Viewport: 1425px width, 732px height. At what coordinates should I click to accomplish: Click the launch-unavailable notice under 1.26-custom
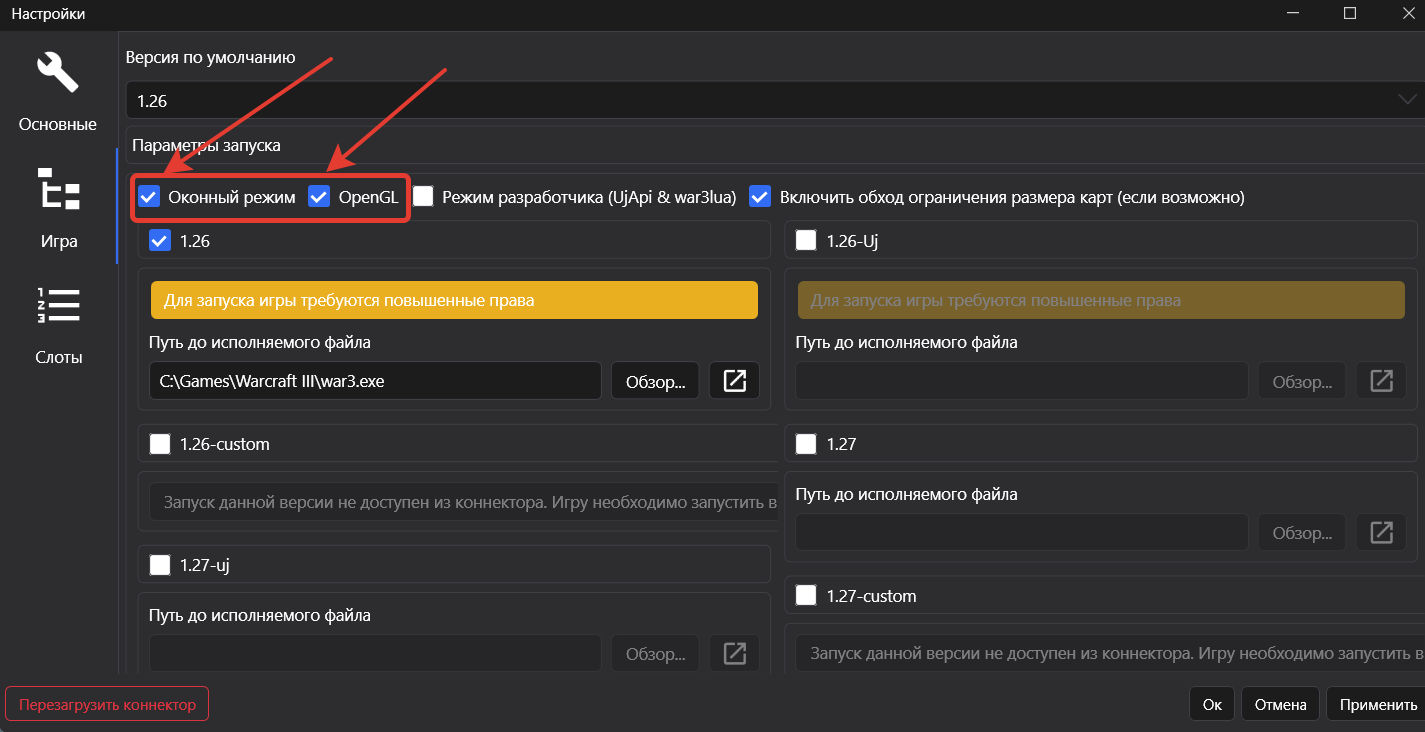point(464,501)
